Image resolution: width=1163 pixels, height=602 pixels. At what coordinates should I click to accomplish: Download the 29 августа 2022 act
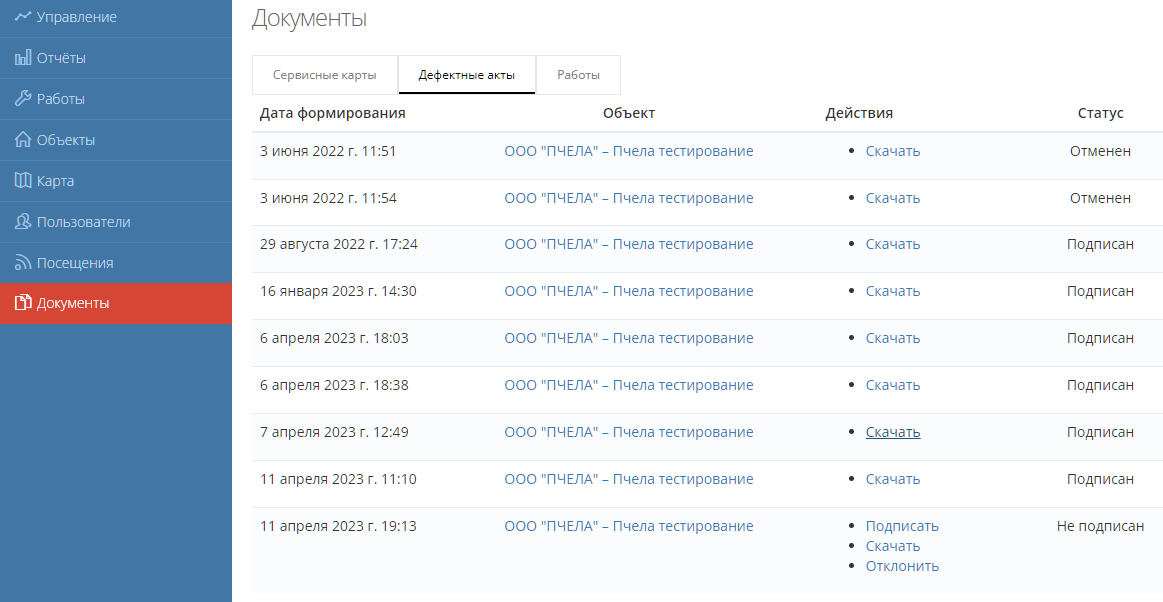892,244
